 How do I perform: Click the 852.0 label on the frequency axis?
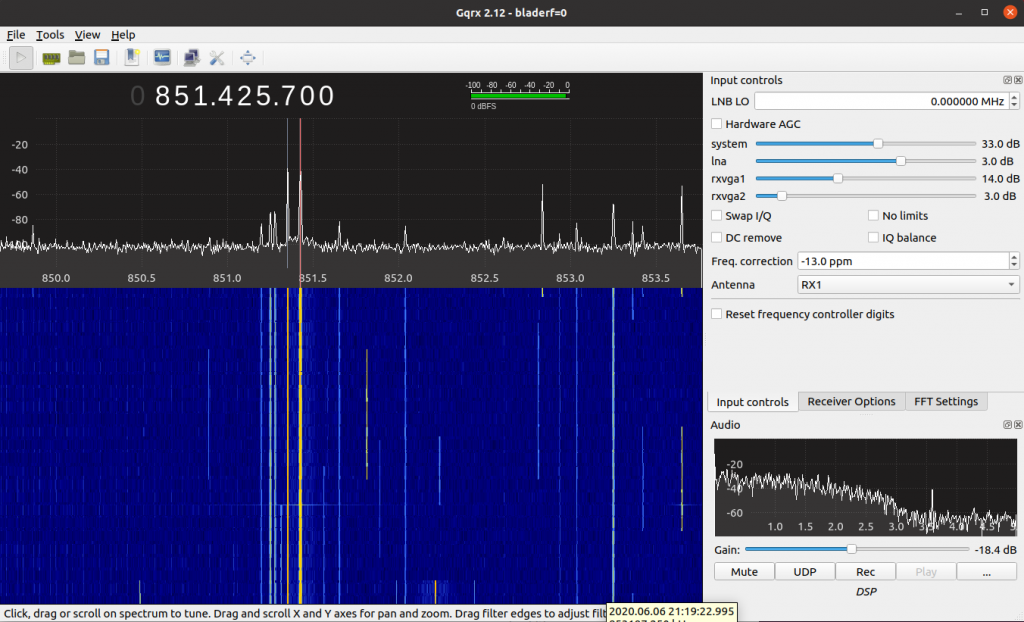point(398,278)
